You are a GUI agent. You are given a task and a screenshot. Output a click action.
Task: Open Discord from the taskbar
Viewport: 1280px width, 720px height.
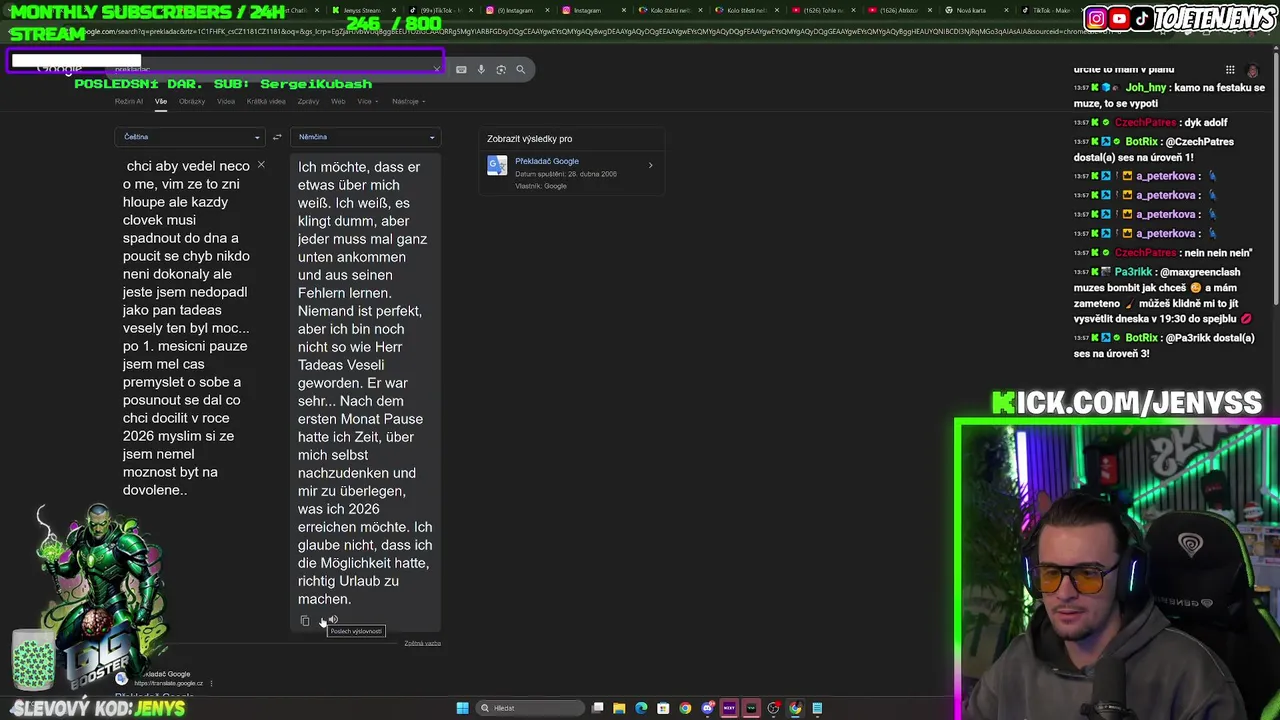(x=707, y=708)
